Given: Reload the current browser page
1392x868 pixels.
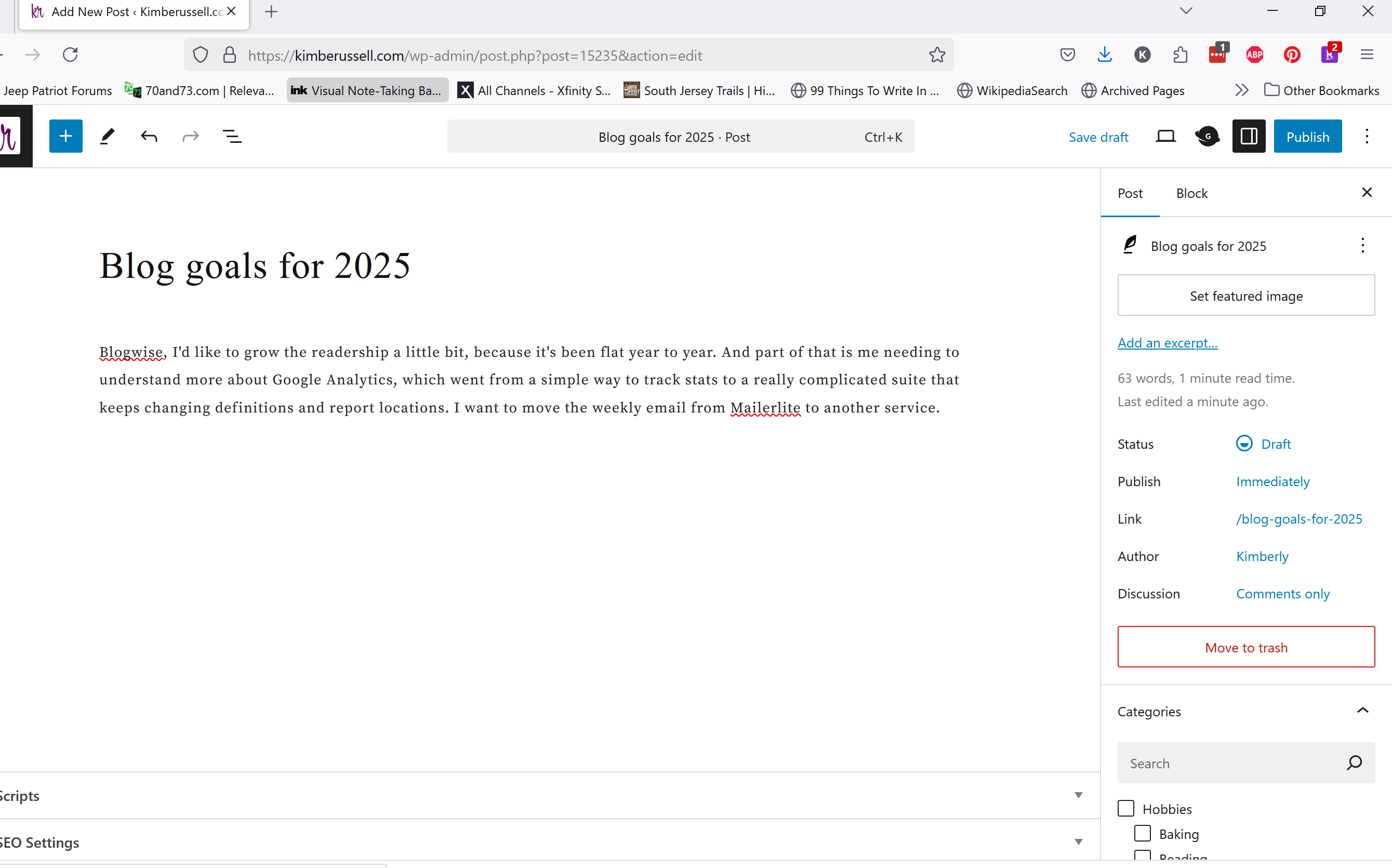Looking at the screenshot, I should (x=70, y=55).
